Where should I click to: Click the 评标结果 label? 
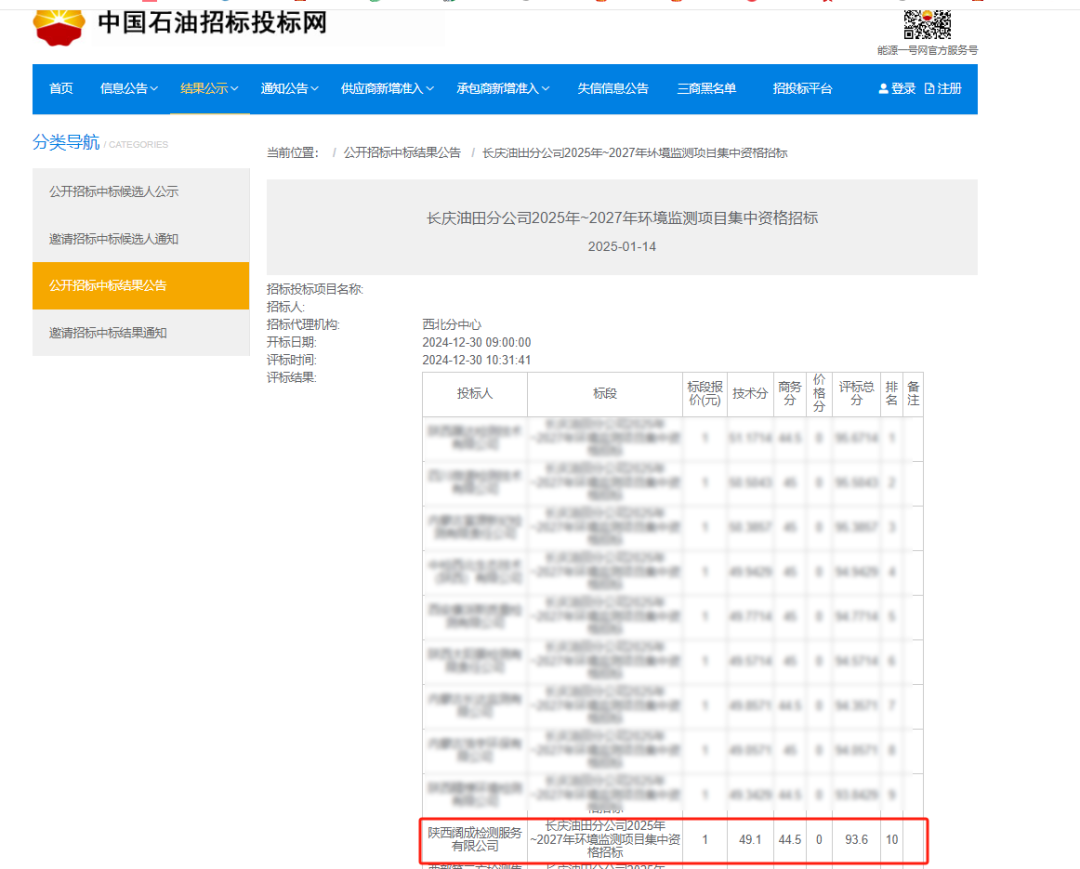point(291,378)
